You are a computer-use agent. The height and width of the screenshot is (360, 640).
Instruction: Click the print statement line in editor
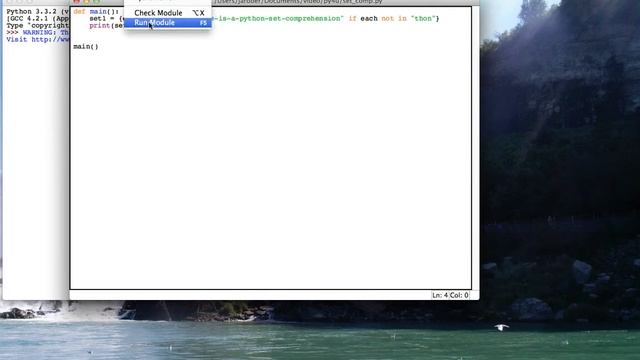[x=106, y=26]
